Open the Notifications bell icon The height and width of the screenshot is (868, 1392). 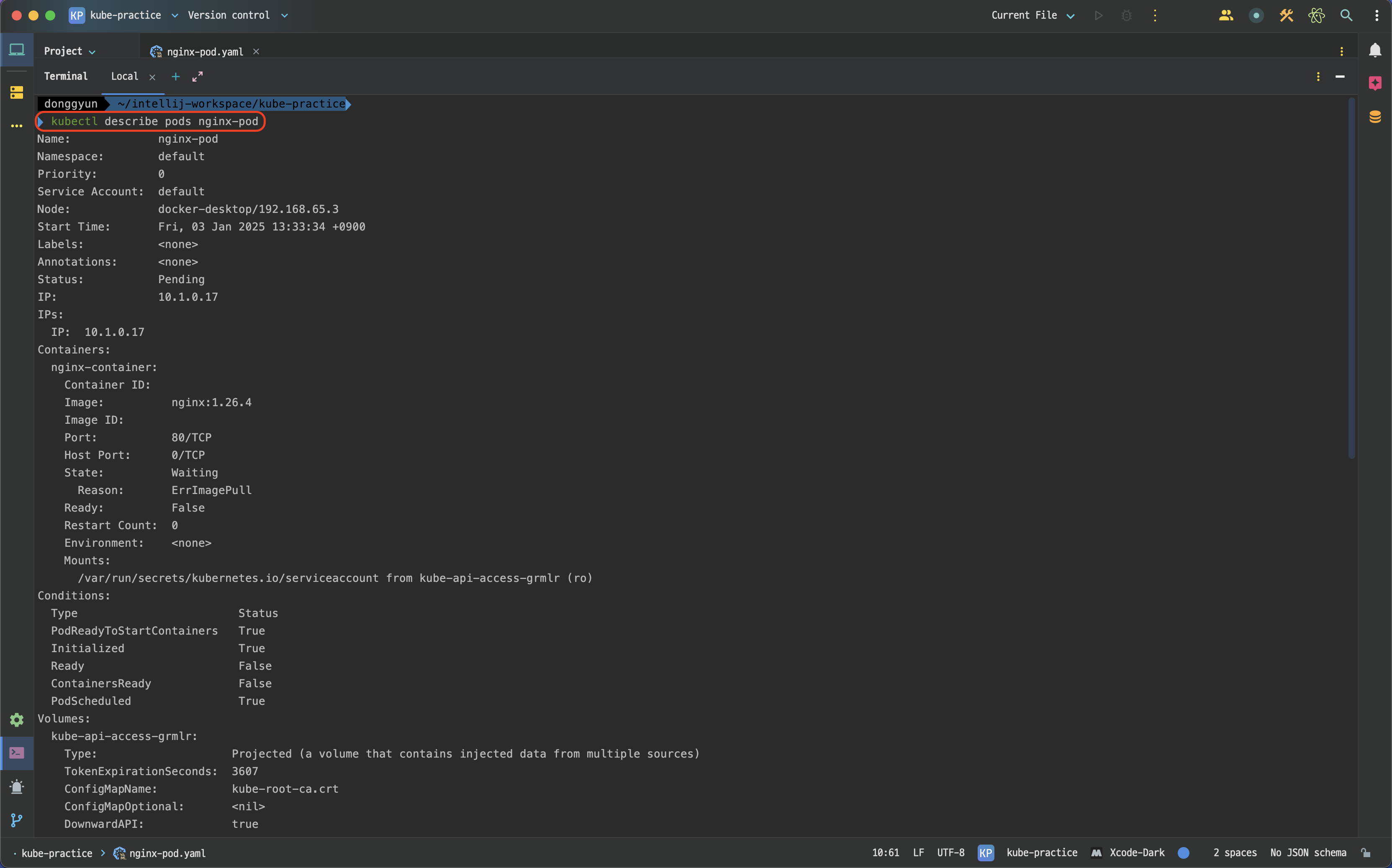1375,51
